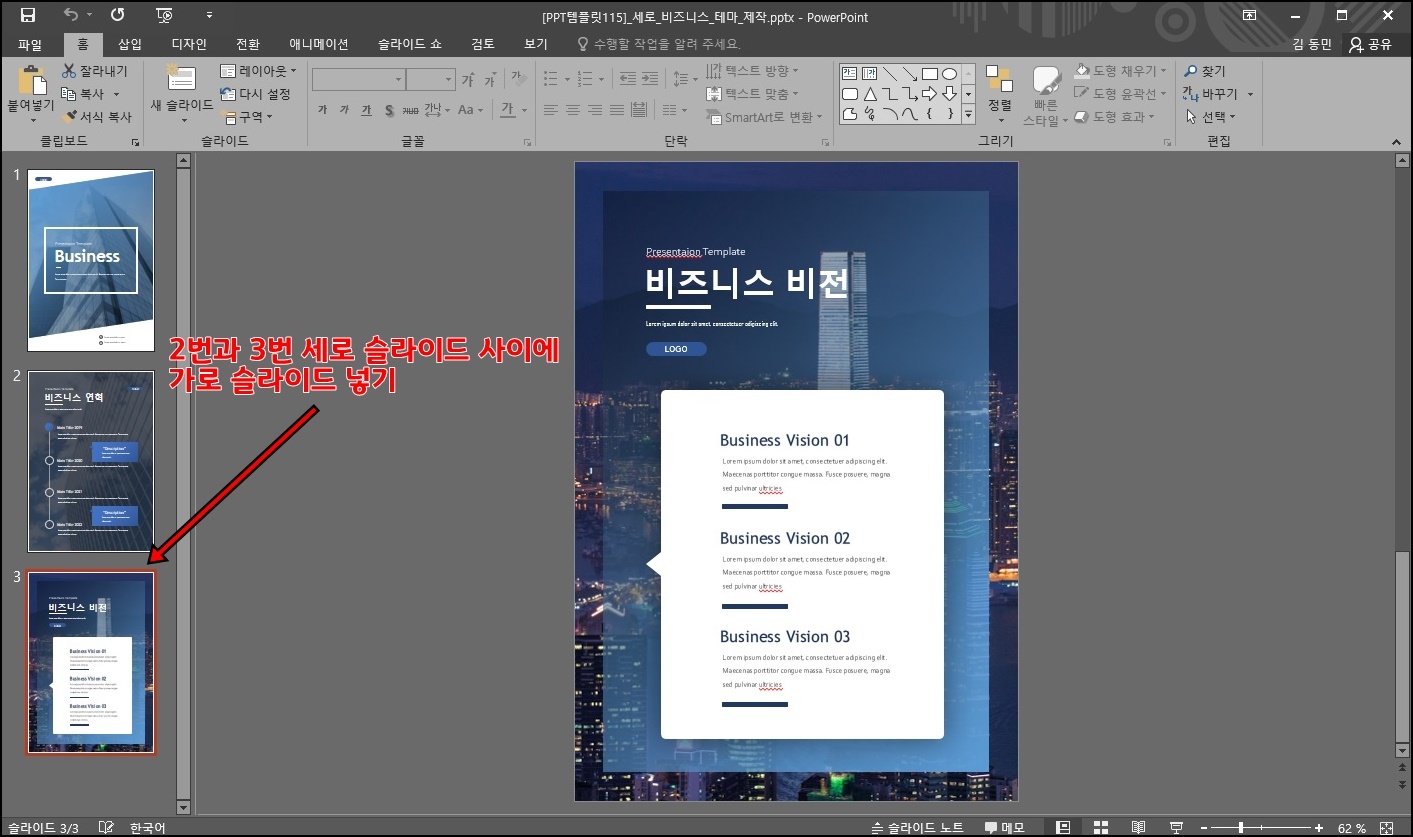Open the 선택 select dropdown
Screen dimensions: 1413x837
click(x=1210, y=116)
